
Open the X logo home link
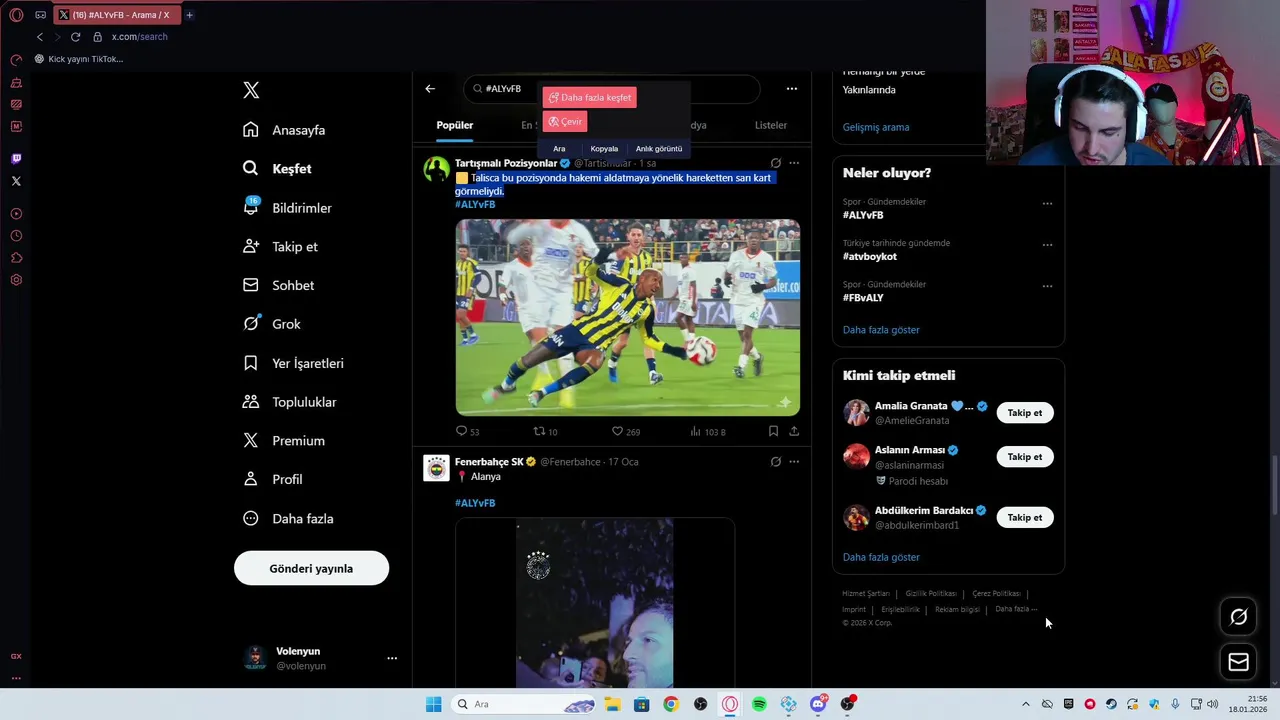click(x=251, y=90)
